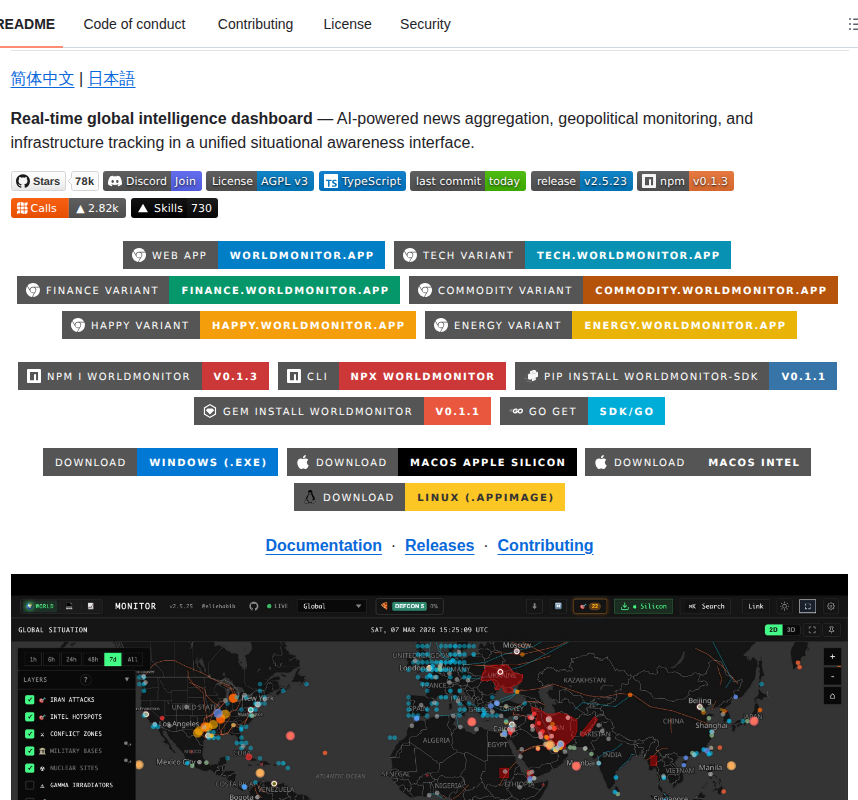Open the Energy Variant badge
Viewport: 858px width, 800px height.
coord(611,325)
